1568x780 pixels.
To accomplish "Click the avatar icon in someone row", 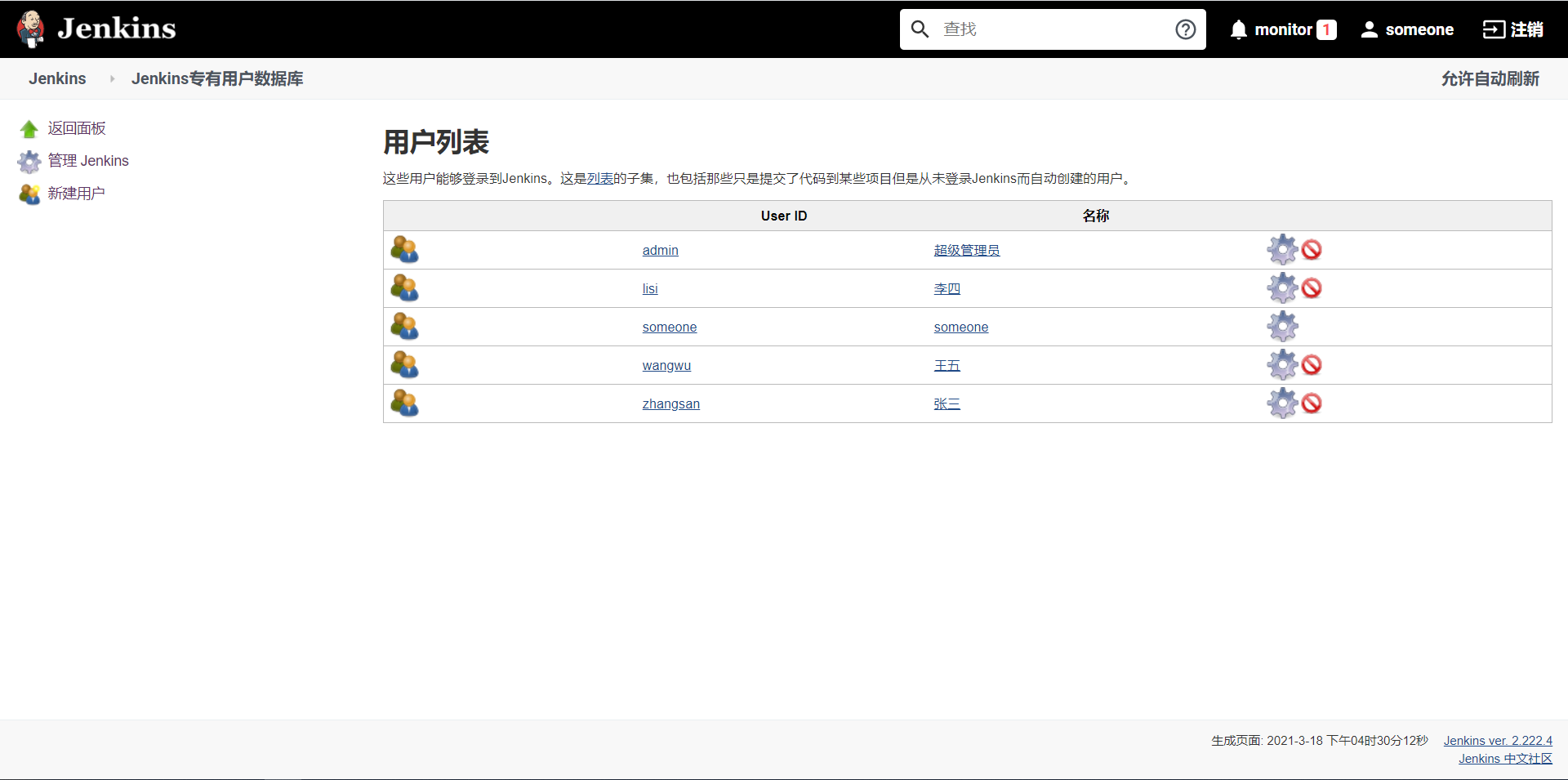I will coord(404,327).
